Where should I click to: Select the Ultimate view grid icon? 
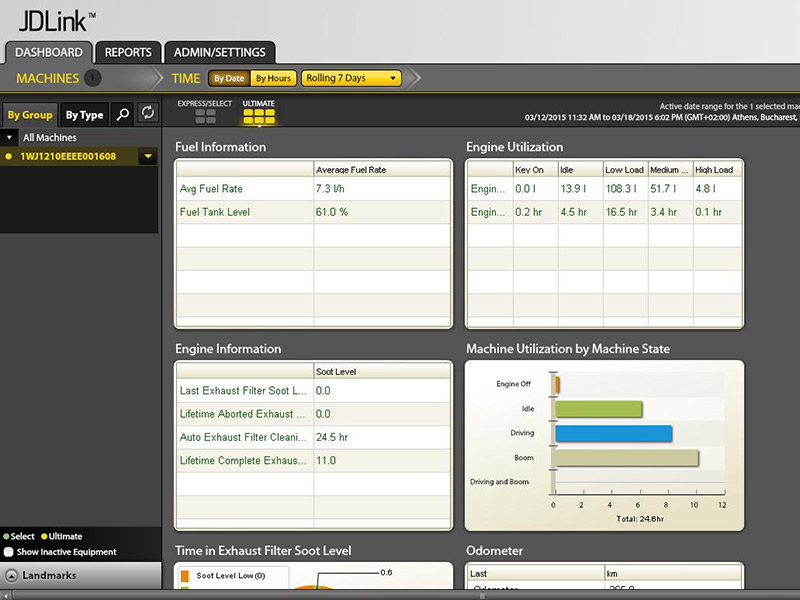259,116
